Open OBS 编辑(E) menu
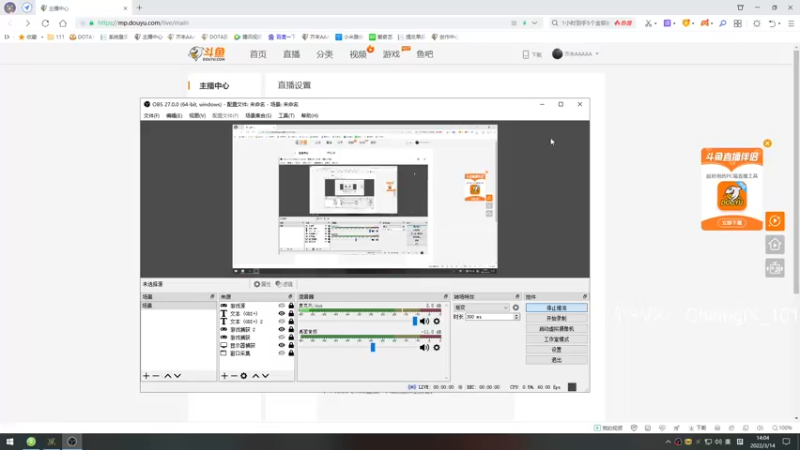This screenshot has height=450, width=800. coord(174,116)
